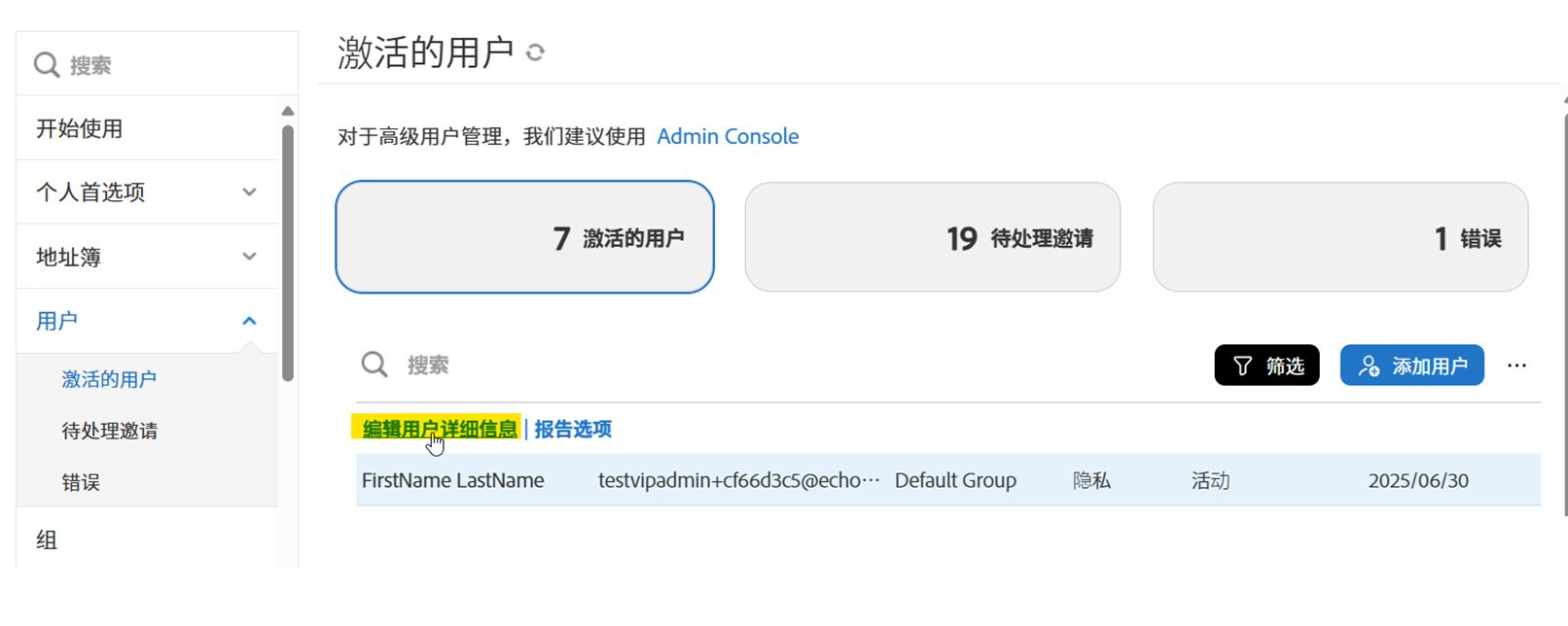1568x626 pixels.
Task: Click into the sidebar 搜索 field
Action: tap(157, 64)
